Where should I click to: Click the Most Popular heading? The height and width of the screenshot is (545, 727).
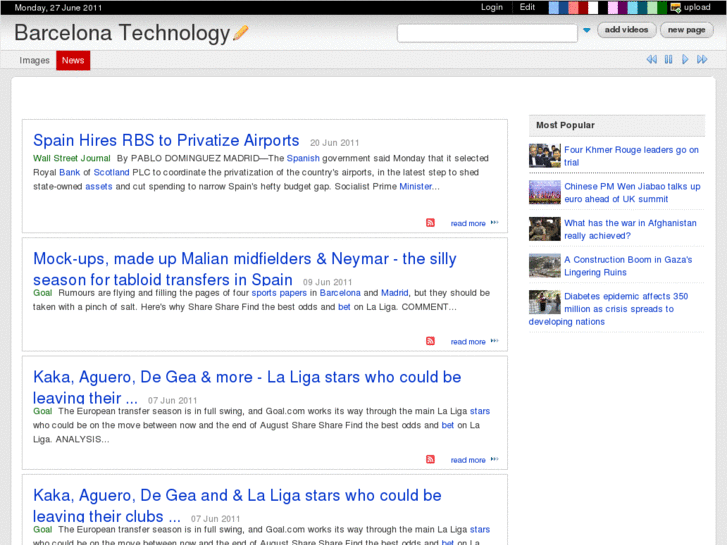(x=565, y=125)
